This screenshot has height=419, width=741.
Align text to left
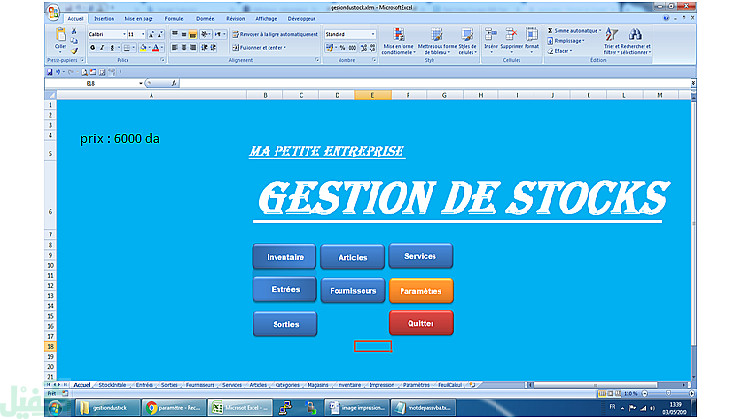(x=175, y=48)
